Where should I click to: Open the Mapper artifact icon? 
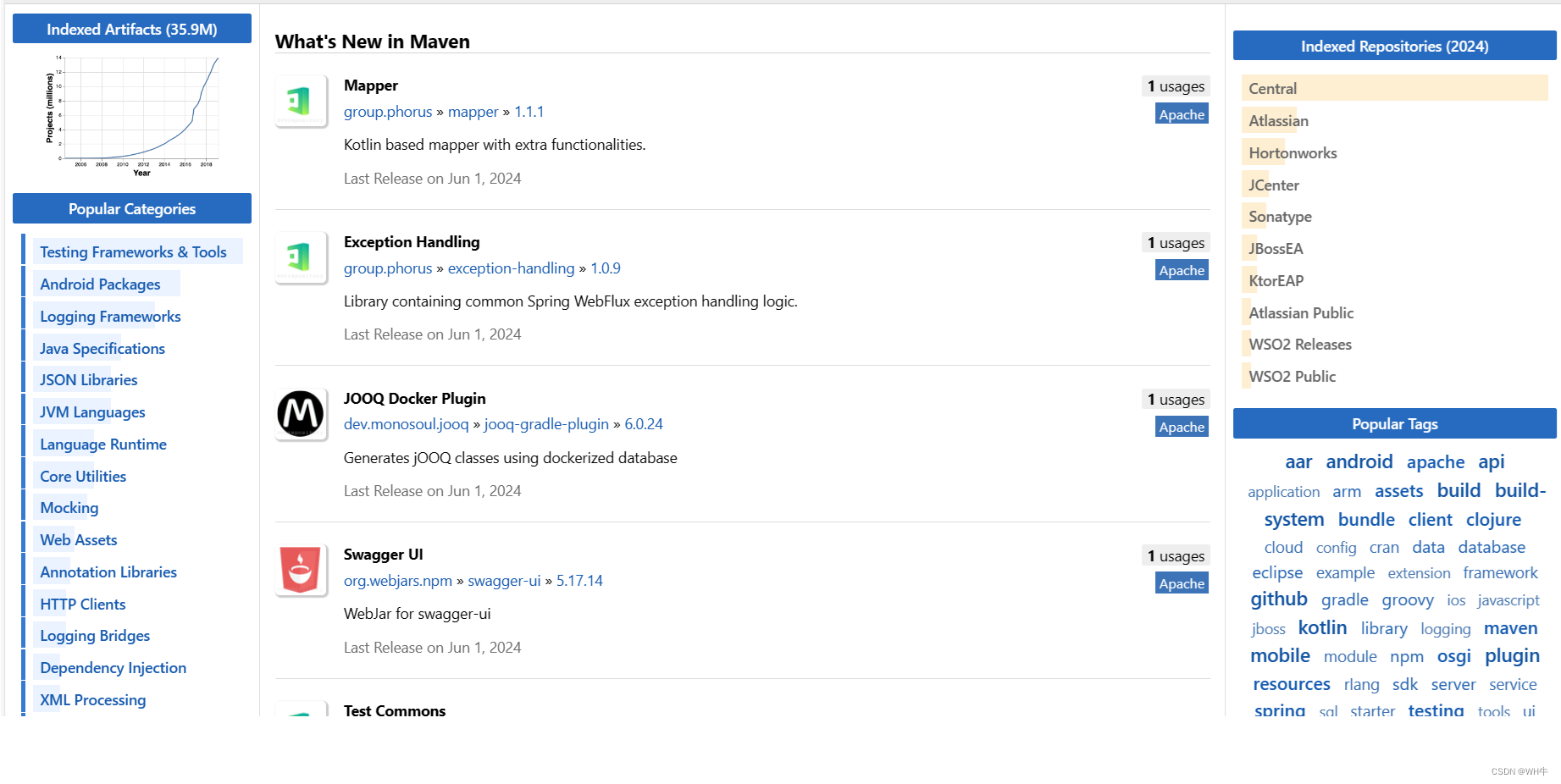click(x=301, y=102)
